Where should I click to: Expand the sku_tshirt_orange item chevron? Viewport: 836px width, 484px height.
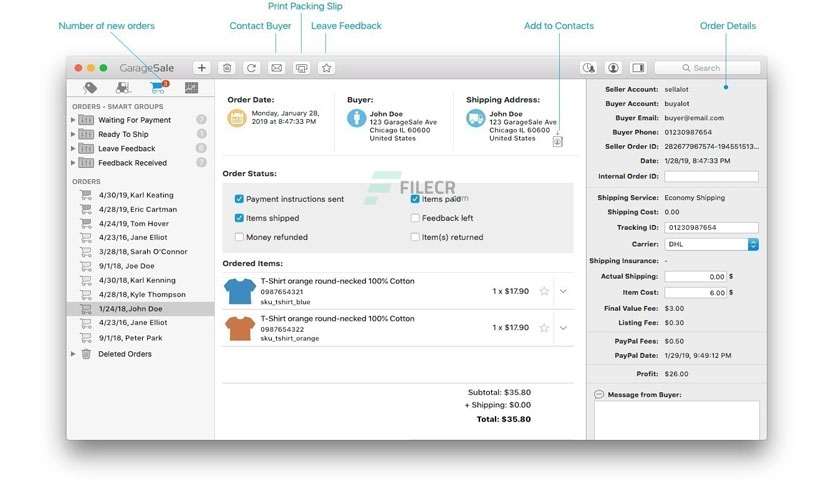pos(563,328)
